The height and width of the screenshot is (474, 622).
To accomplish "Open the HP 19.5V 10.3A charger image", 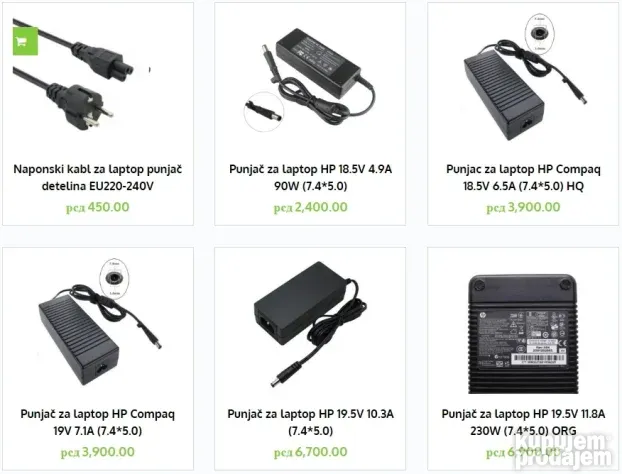I will click(x=310, y=324).
